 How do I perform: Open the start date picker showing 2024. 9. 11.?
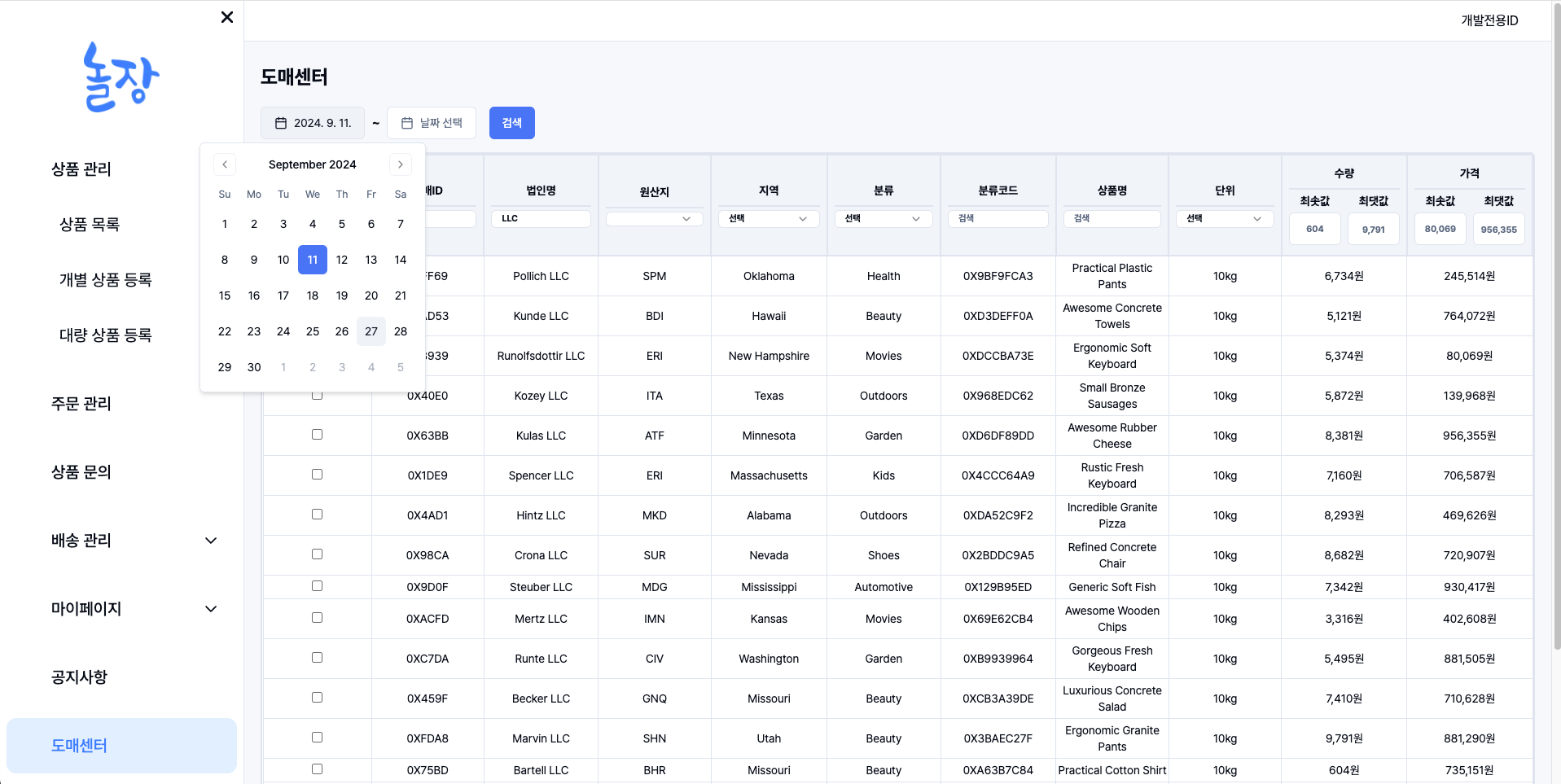coord(314,123)
